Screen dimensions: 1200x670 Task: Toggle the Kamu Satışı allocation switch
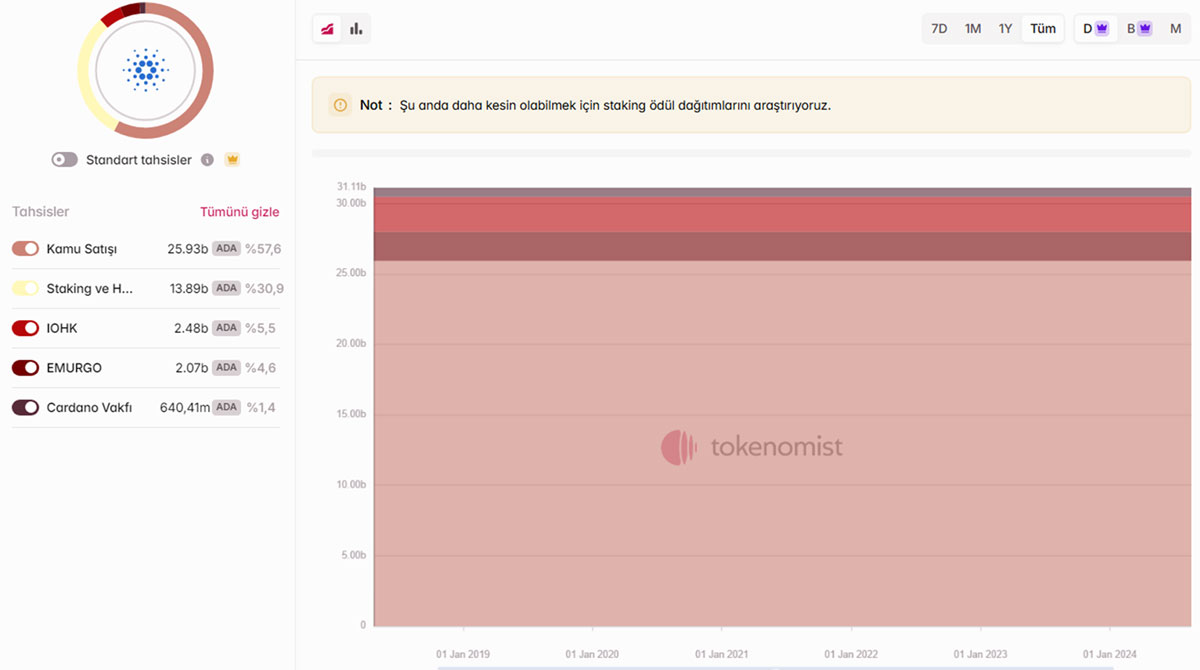[x=25, y=248]
